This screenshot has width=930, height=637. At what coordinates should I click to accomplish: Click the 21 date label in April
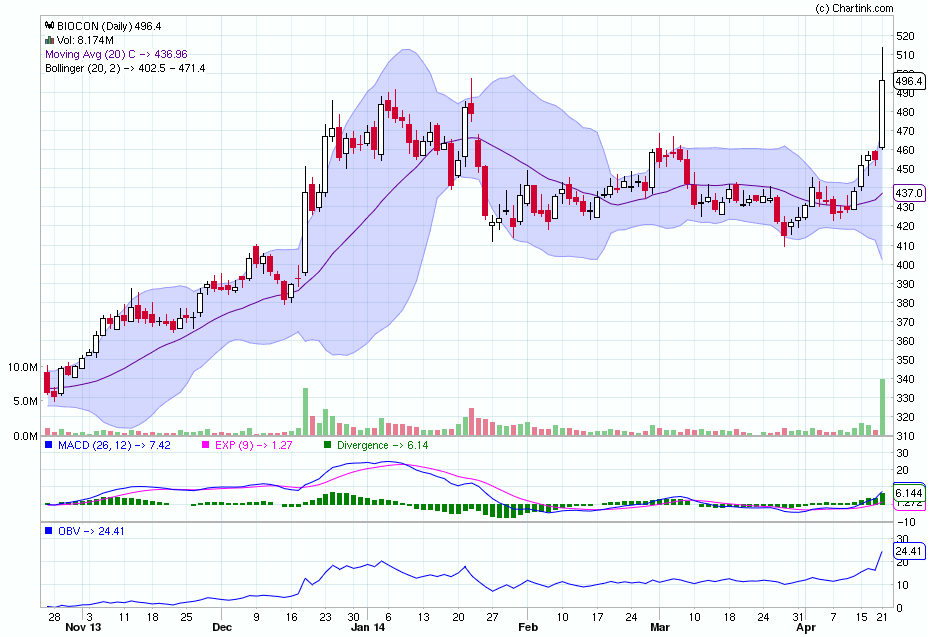882,617
